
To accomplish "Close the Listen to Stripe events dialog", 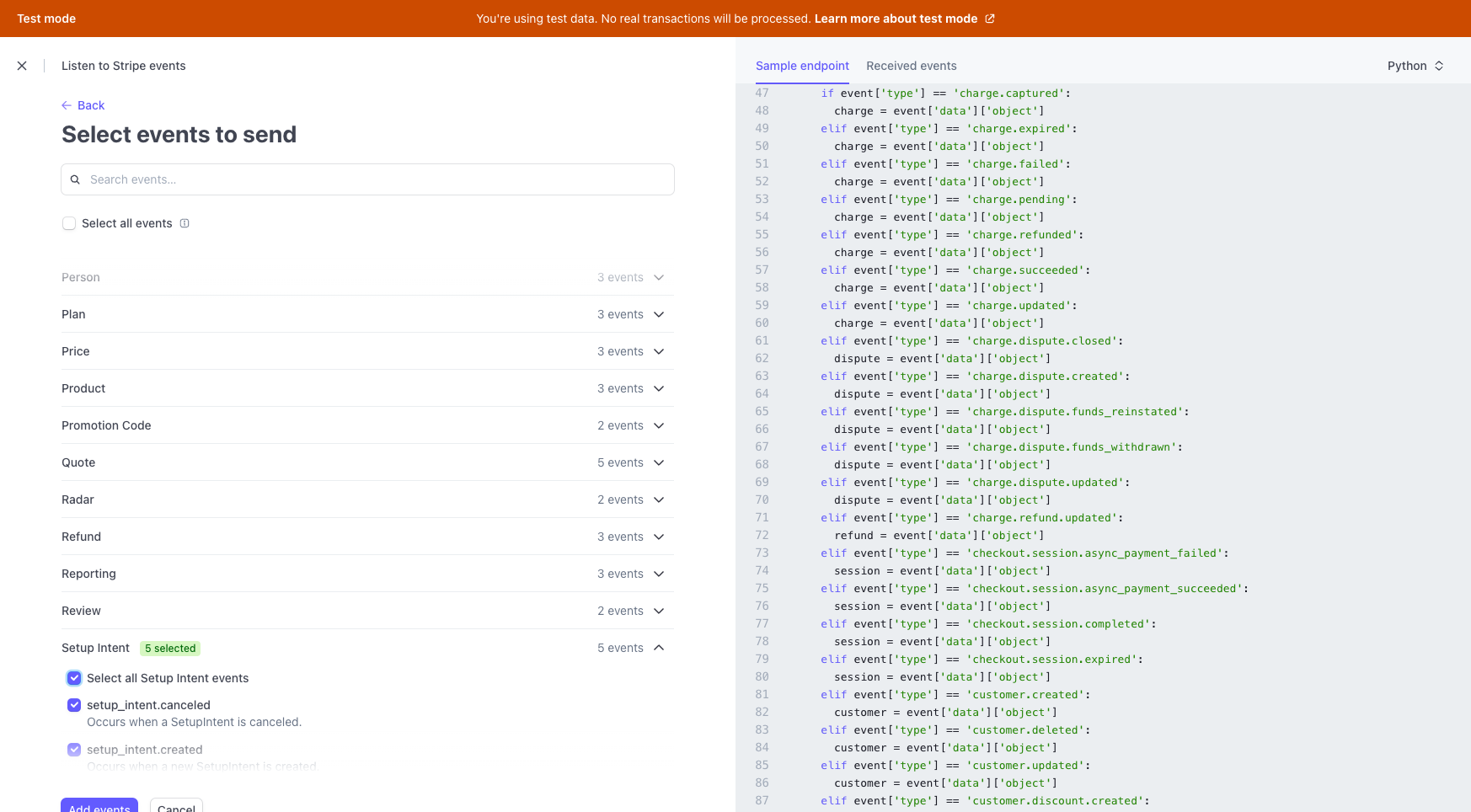I will pos(22,66).
